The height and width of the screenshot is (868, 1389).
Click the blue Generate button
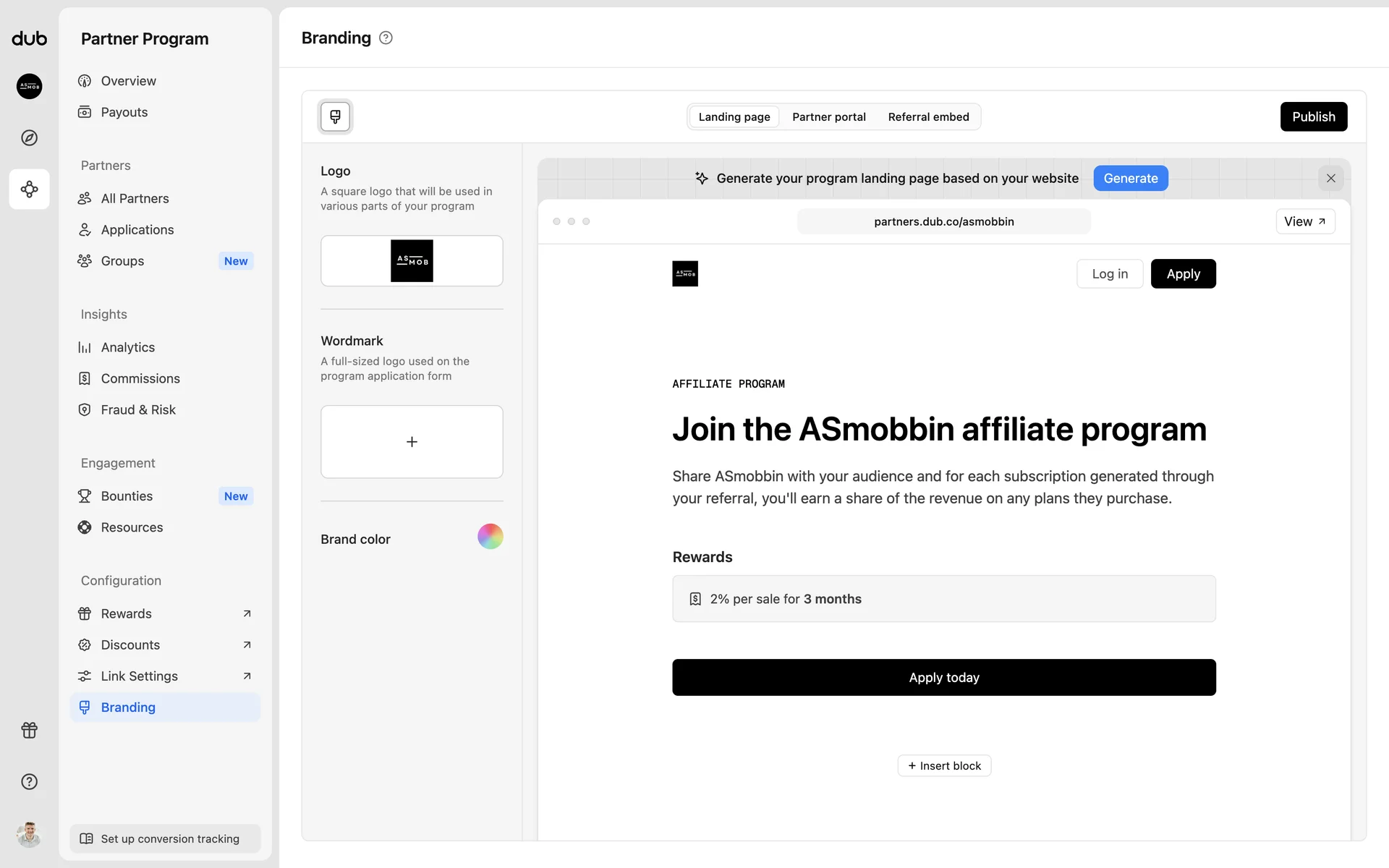(1130, 178)
